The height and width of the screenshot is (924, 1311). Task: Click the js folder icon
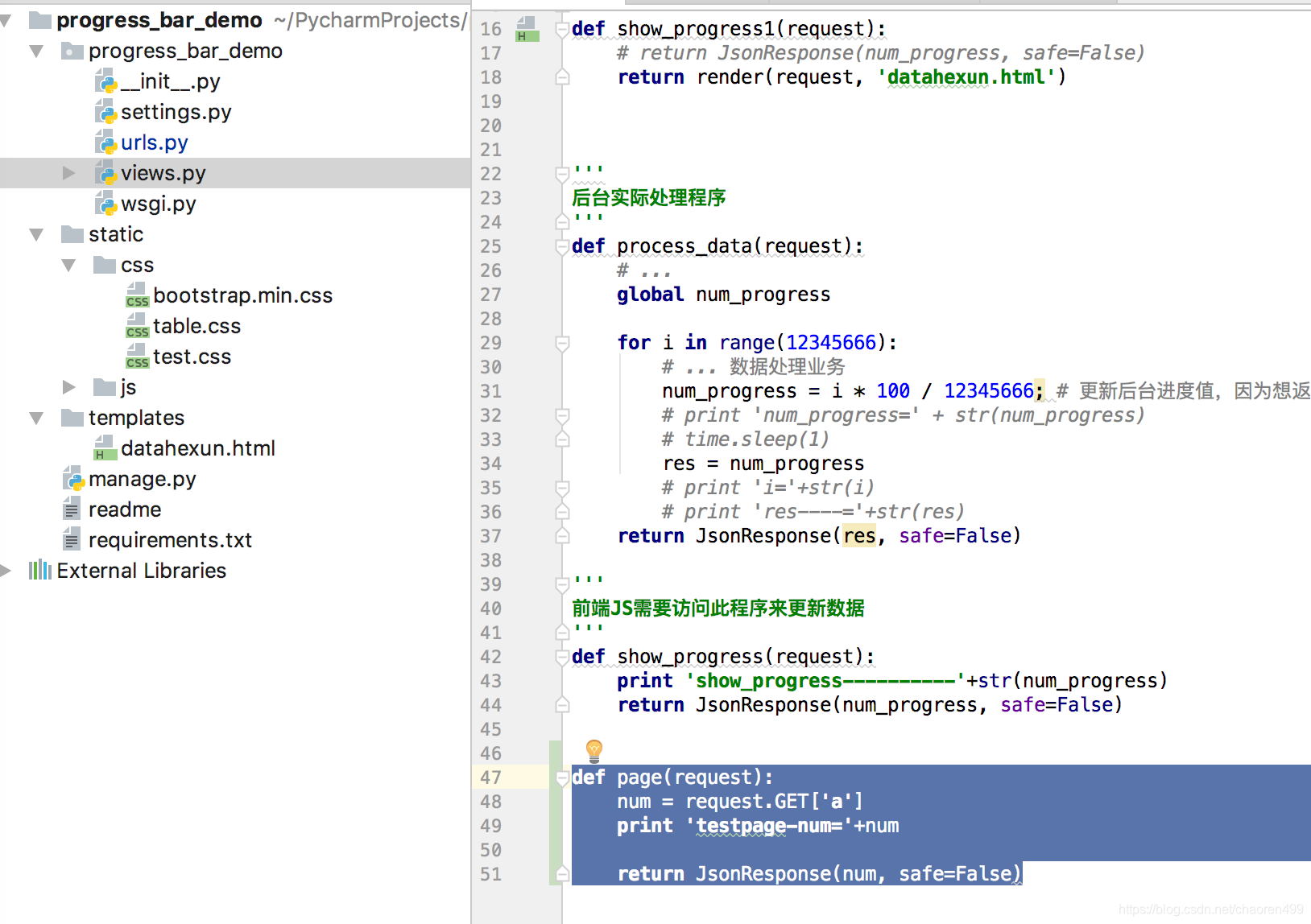coord(105,387)
